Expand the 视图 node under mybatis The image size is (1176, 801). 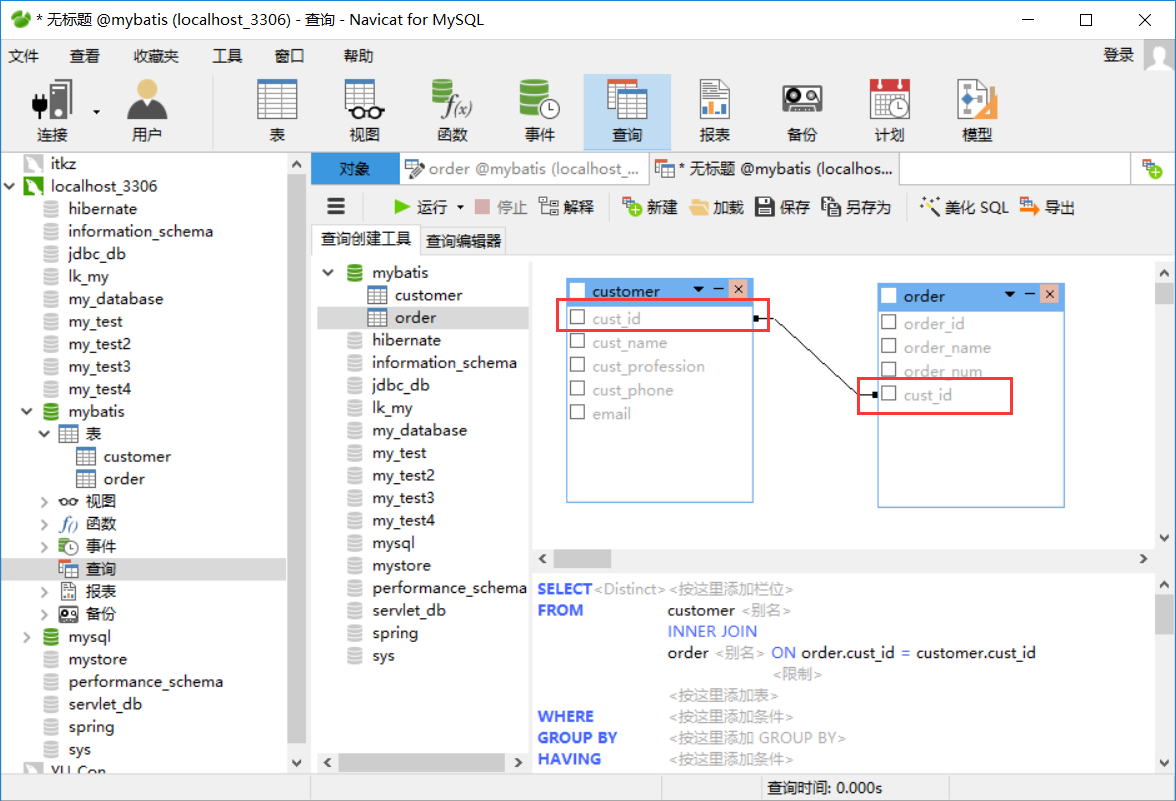coord(45,501)
